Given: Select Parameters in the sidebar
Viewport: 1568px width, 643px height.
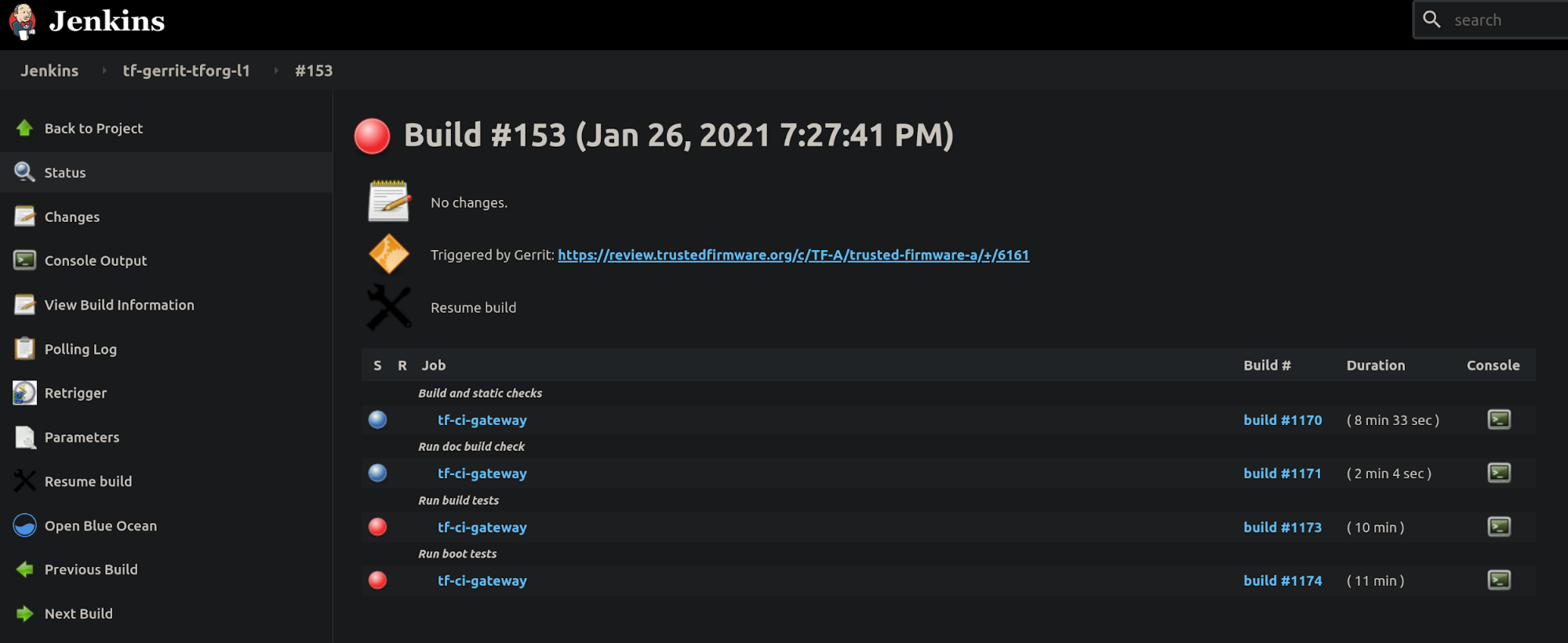Looking at the screenshot, I should (82, 438).
